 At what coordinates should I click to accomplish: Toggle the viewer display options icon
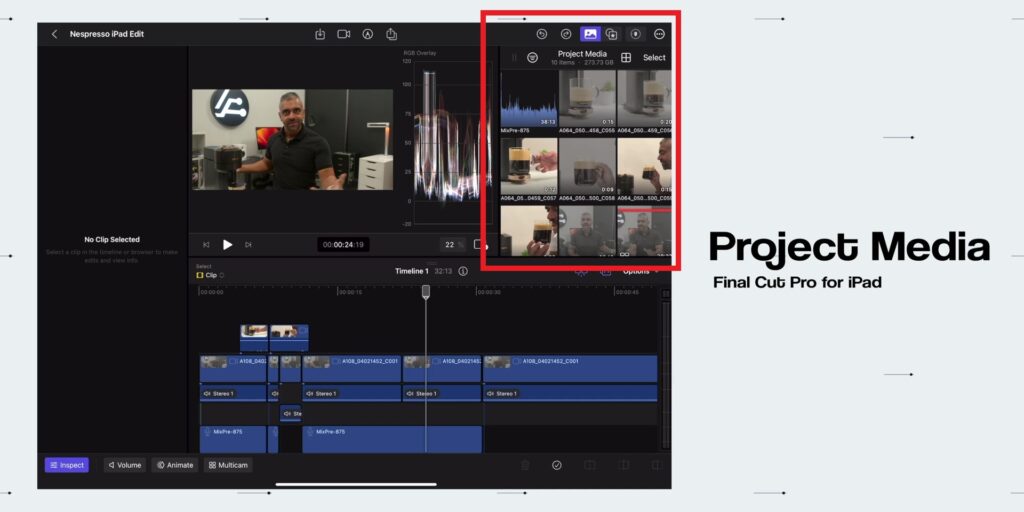480,245
